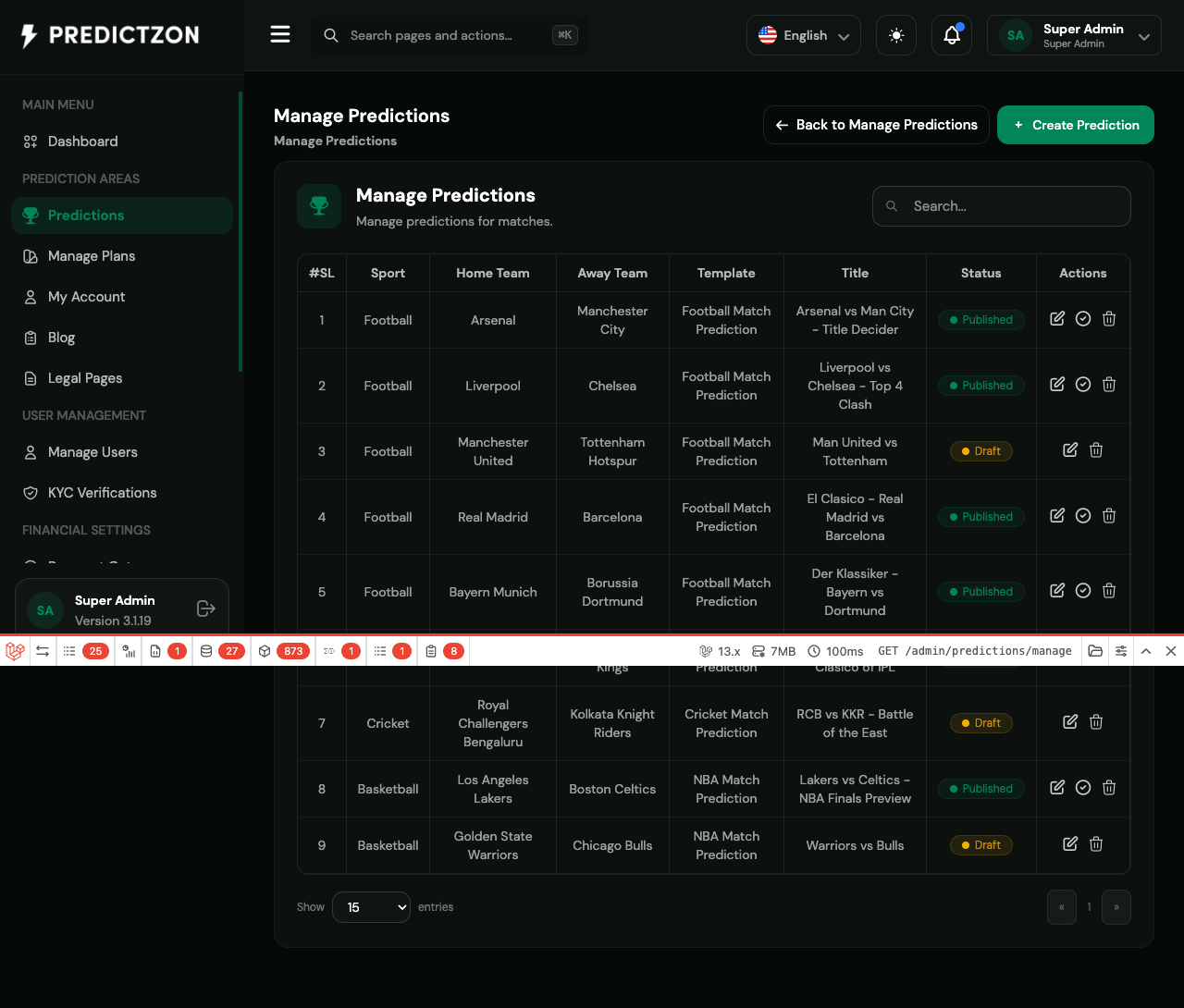
Task: Delete the El Clasico prediction
Action: coord(1109,516)
